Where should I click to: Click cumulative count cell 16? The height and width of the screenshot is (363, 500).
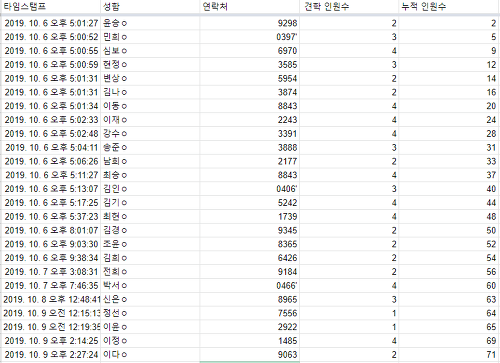[449, 92]
